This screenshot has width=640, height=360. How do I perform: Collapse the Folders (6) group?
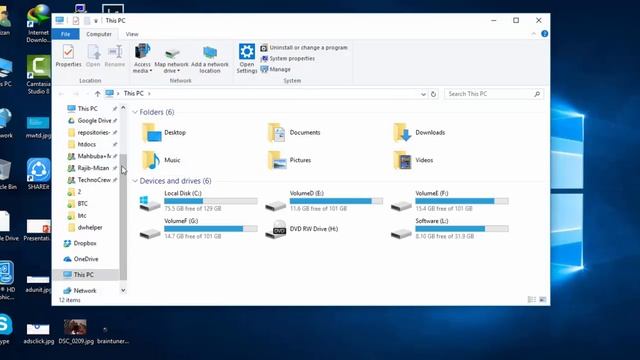135,112
